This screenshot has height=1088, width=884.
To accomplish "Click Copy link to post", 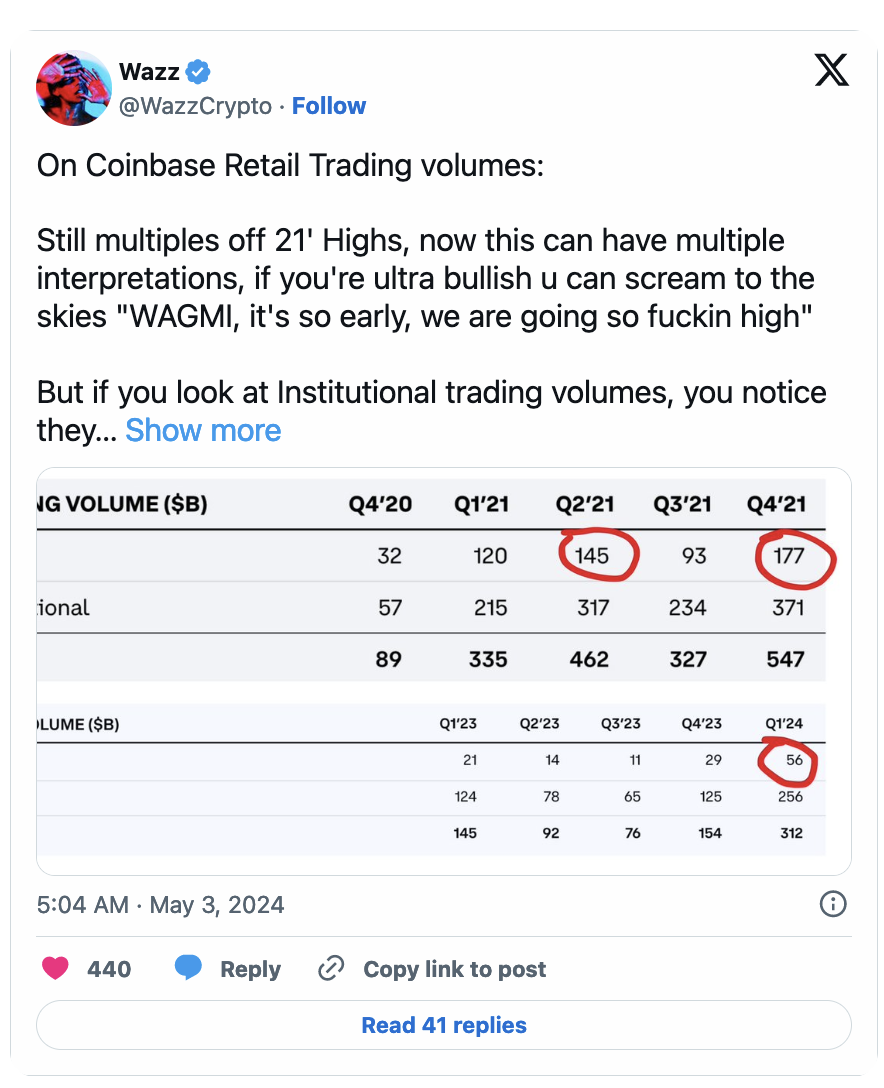I will [454, 968].
